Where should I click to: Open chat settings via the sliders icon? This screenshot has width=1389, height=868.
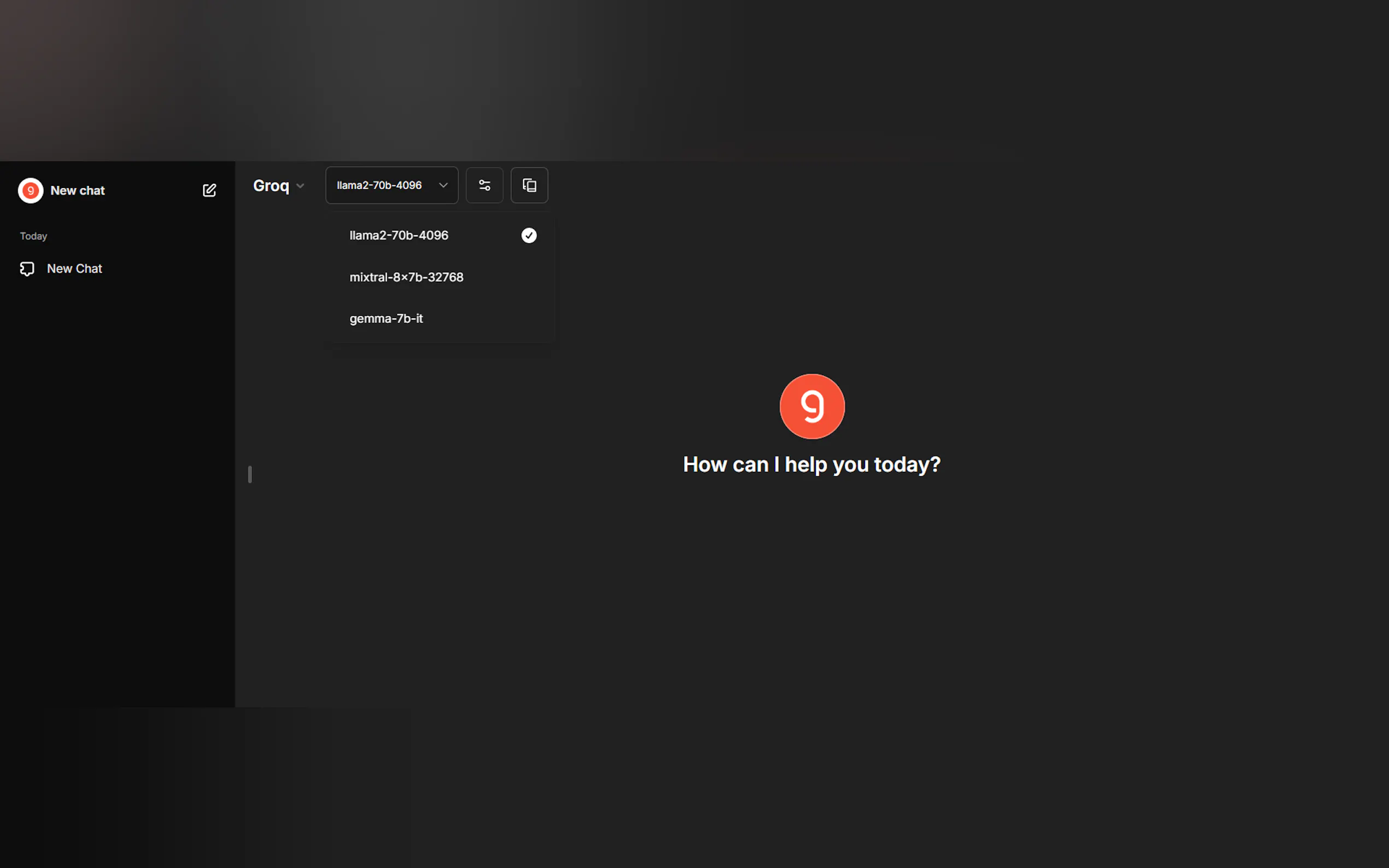click(484, 185)
